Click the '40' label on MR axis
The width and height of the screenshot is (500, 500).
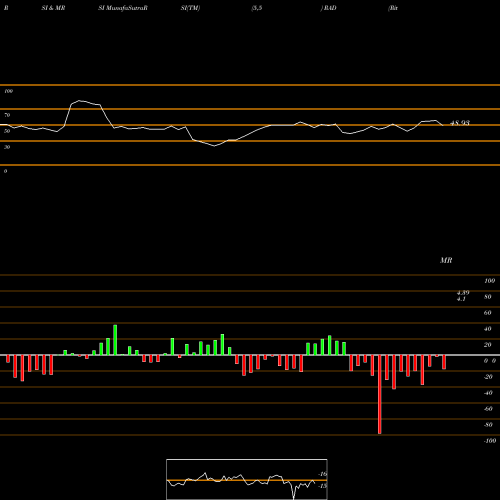click(487, 329)
